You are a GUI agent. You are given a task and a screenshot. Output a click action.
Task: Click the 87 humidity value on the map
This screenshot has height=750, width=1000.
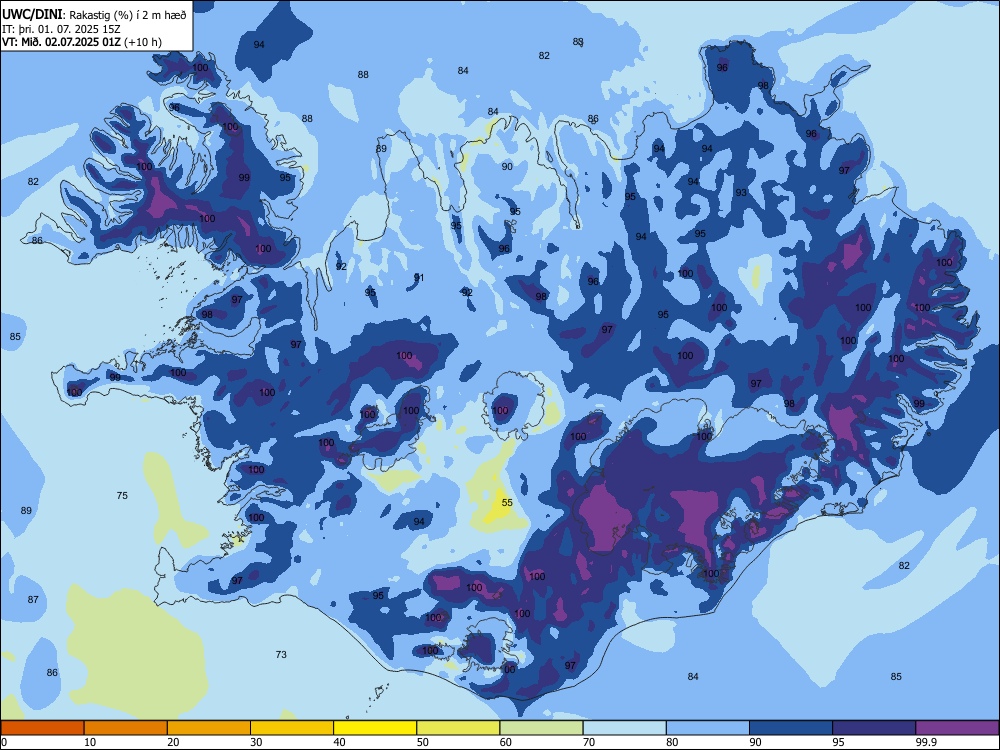pyautogui.click(x=33, y=599)
